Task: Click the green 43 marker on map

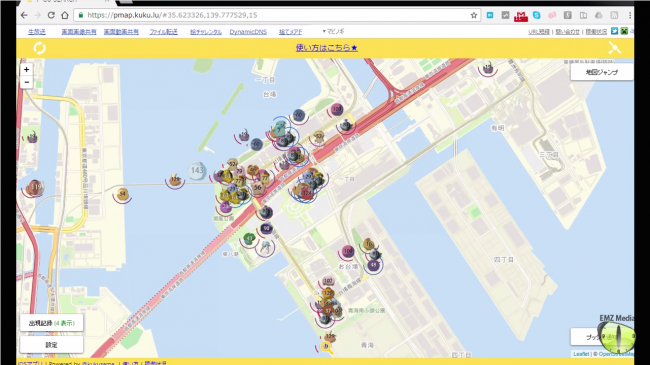Action: coord(249,238)
